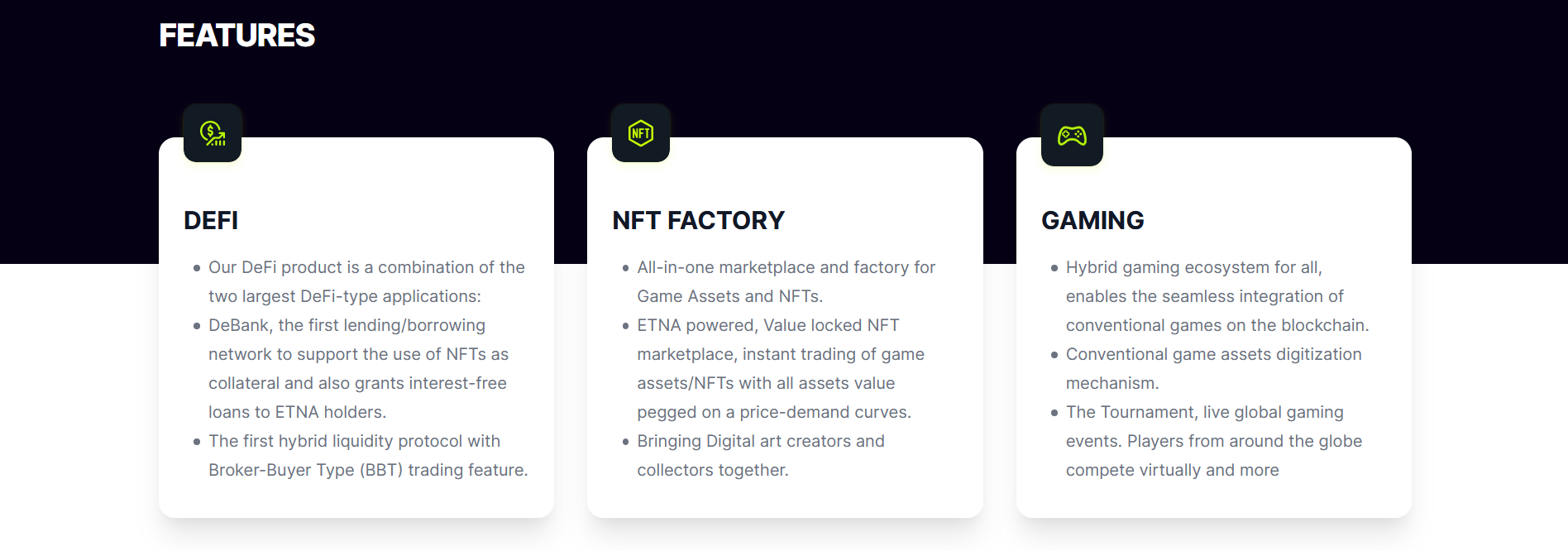Click the bullet dot beside ETNA powered
1568x551 pixels.
click(x=625, y=326)
